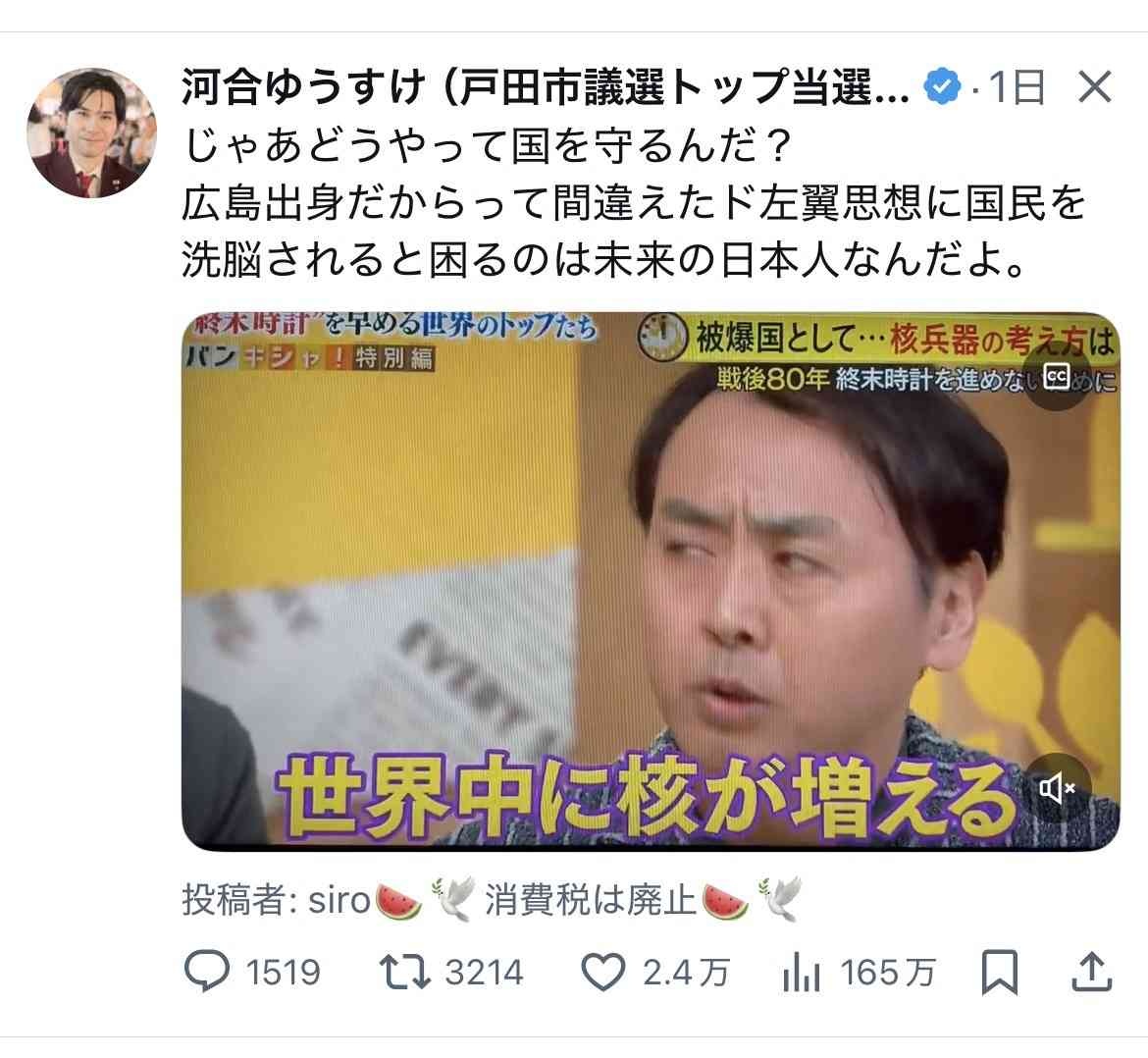Viewport: 1148px width, 1058px height.
Task: Play the embedded TV video
Action: (651, 581)
